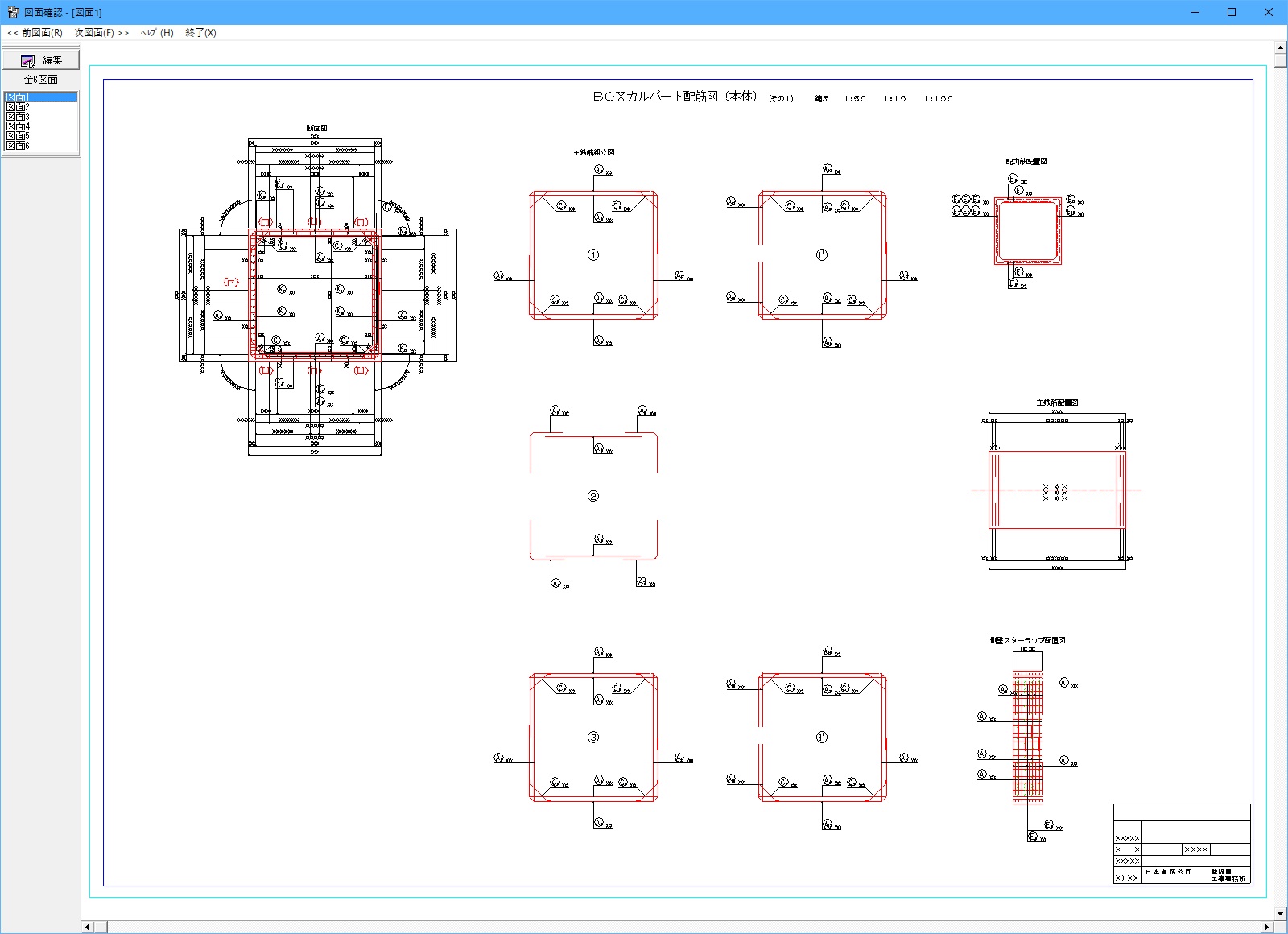Click the horizontal scrollbar right arrow
Screen dimensions: 1288x934
click(x=1266, y=928)
